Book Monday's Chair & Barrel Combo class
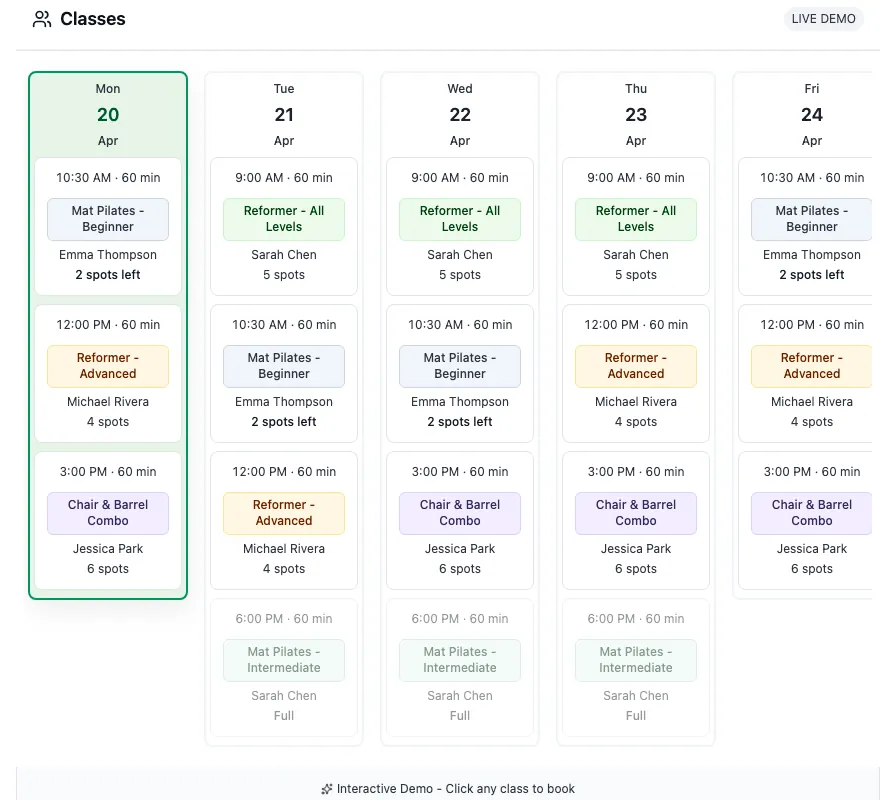 pyautogui.click(x=107, y=519)
